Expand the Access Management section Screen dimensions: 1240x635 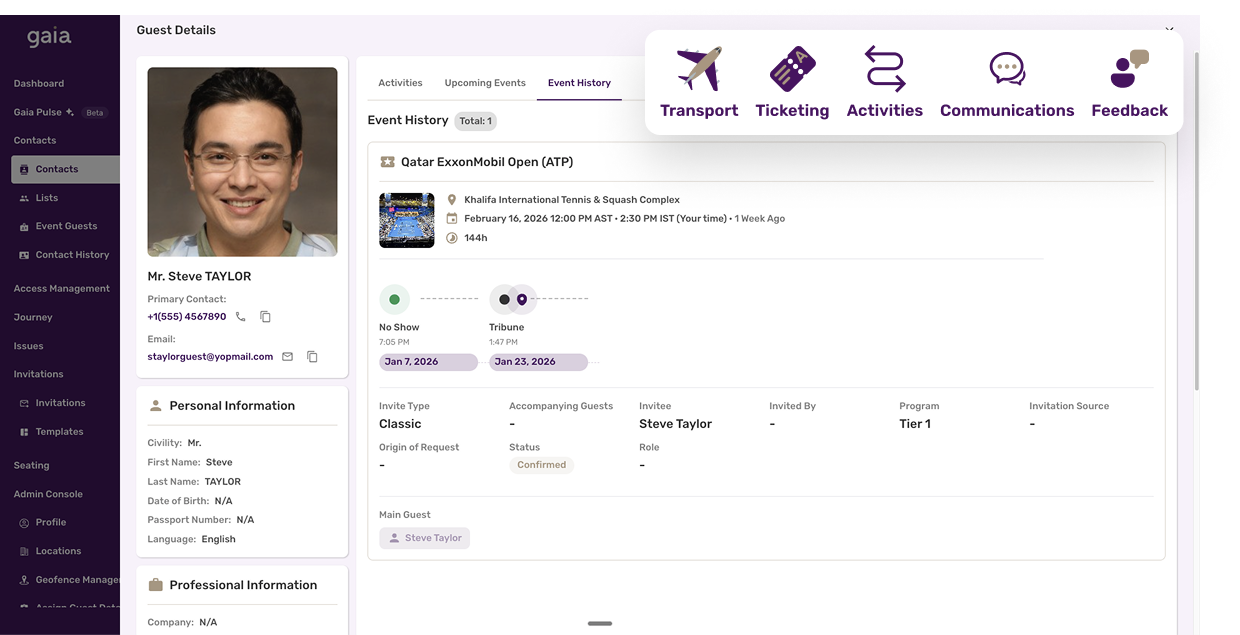(60, 288)
